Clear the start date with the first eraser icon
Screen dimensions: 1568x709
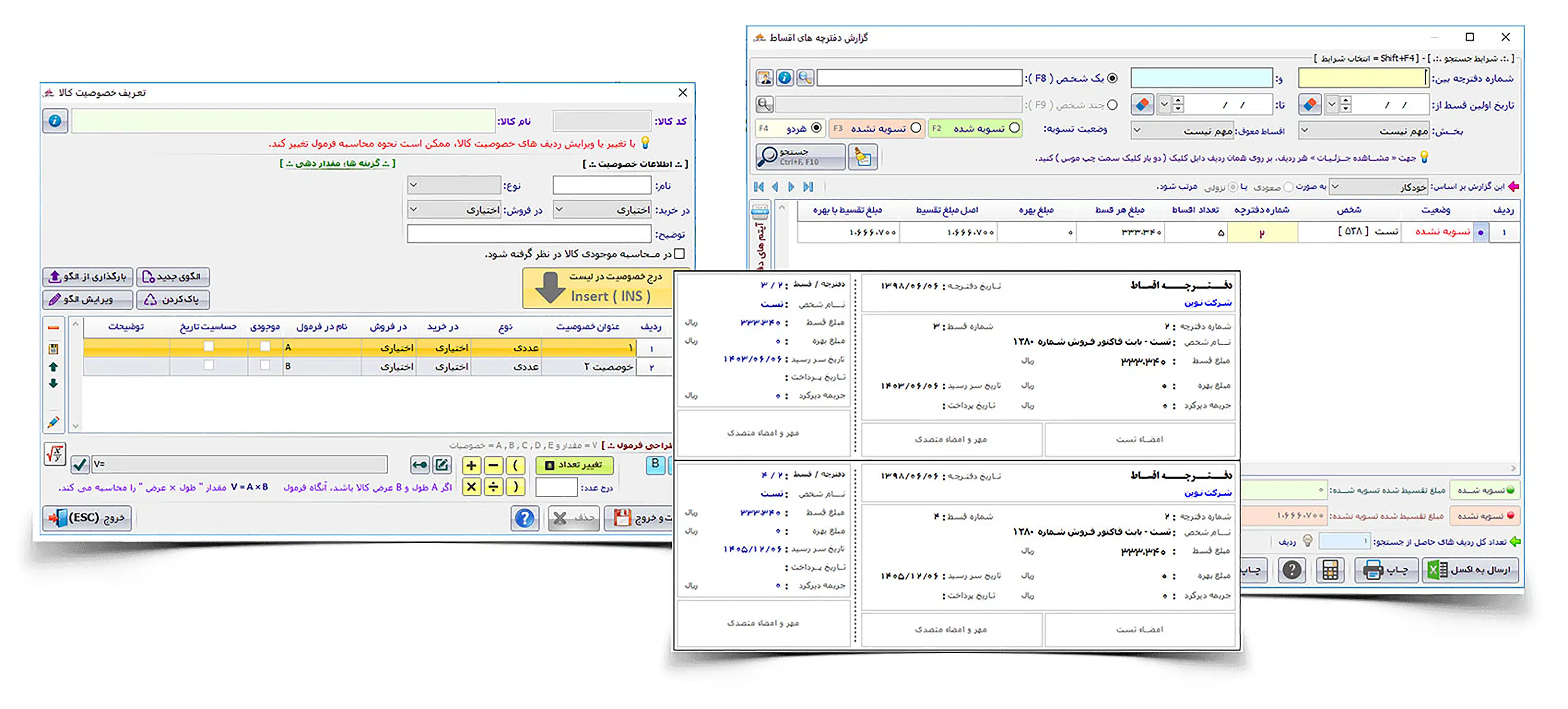coord(1310,104)
